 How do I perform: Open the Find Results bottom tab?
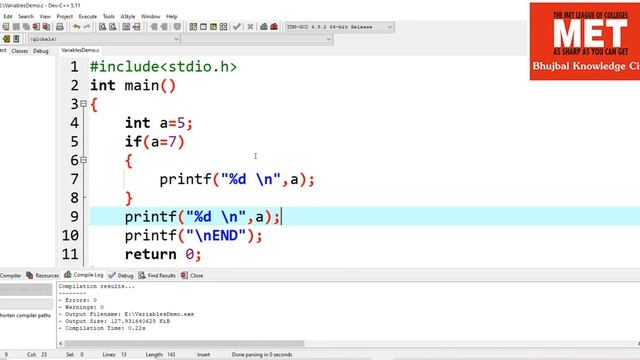pos(157,276)
